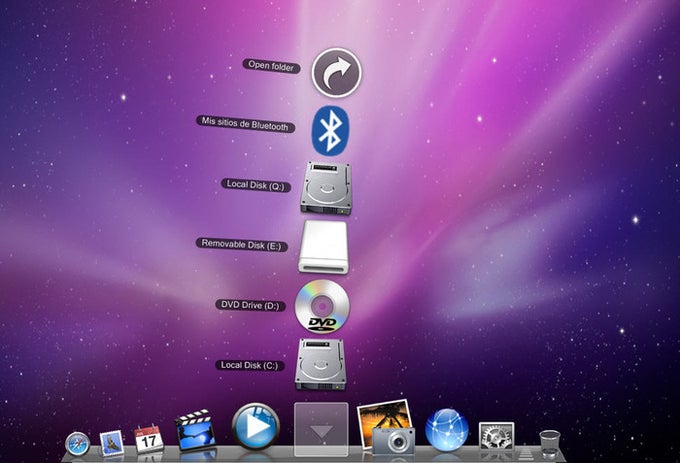Launch Safari compass icon in the dock
Image resolution: width=680 pixels, height=463 pixels.
tap(78, 444)
